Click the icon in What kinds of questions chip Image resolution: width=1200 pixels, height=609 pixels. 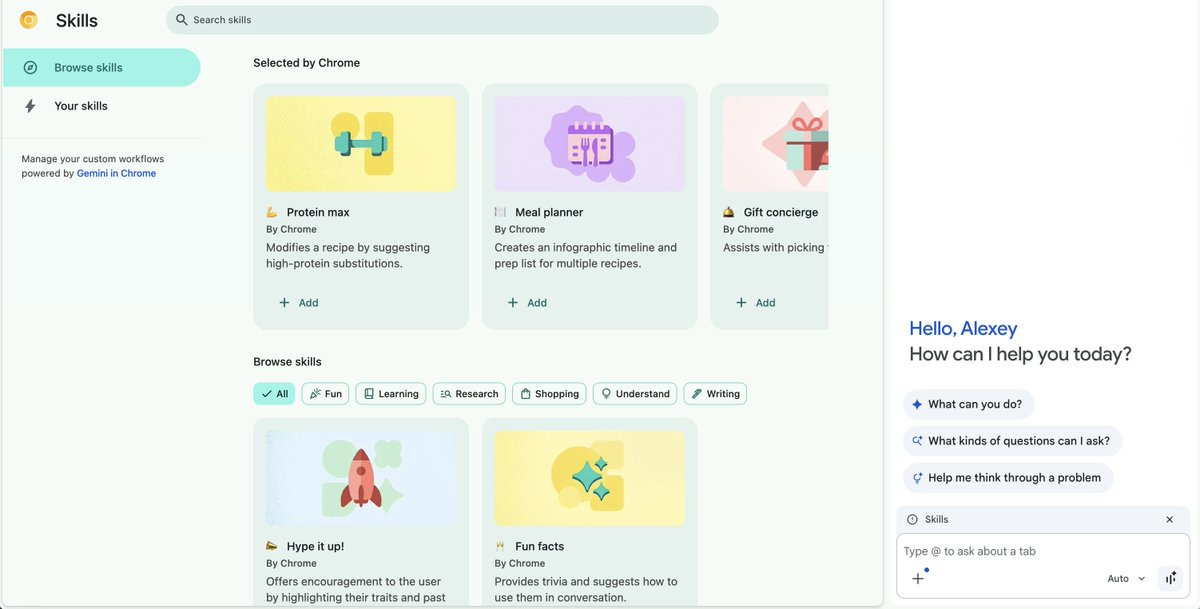(917, 441)
